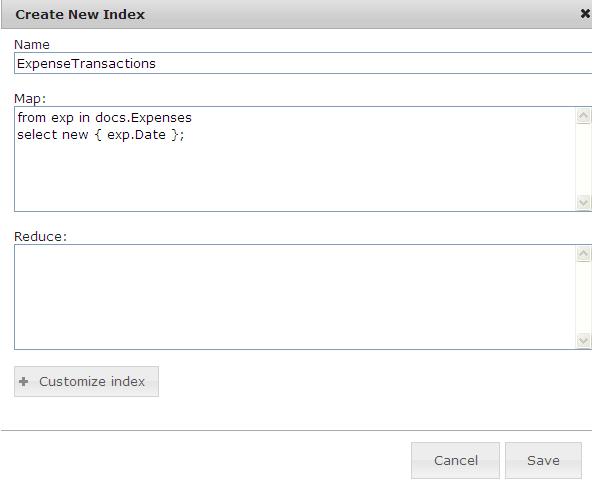Place cursor in "select new { exp.Date };" line
Screen dimensions: 592x484
(x=101, y=135)
